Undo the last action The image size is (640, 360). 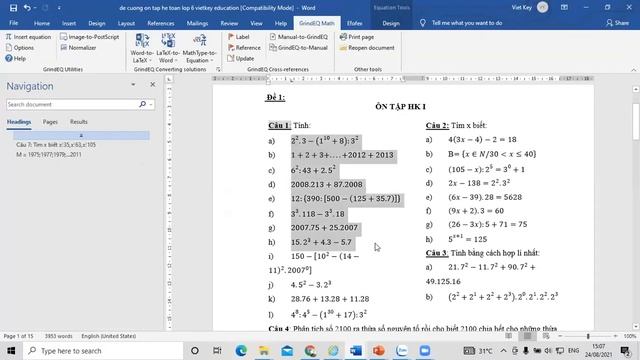pos(27,8)
